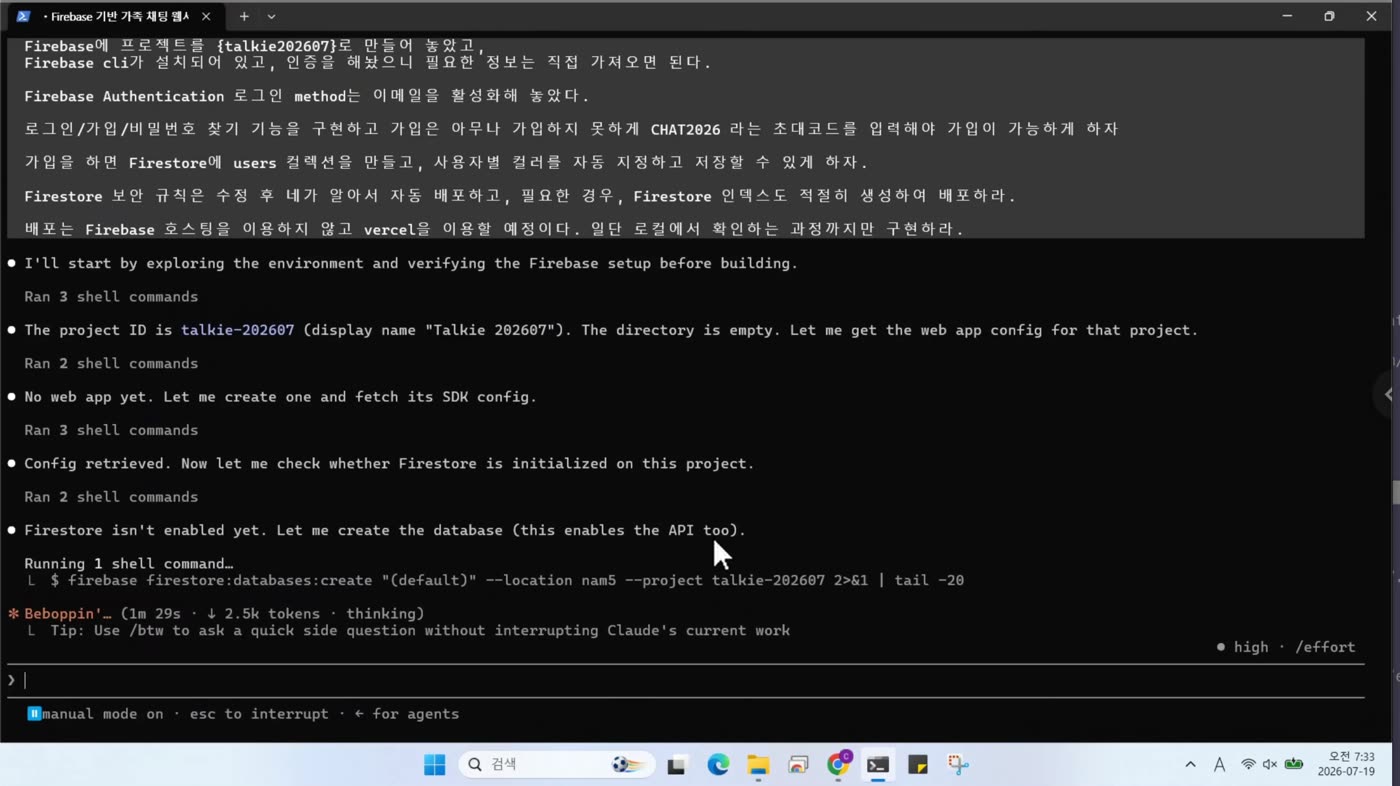Check the battery tray icon

(1294, 765)
